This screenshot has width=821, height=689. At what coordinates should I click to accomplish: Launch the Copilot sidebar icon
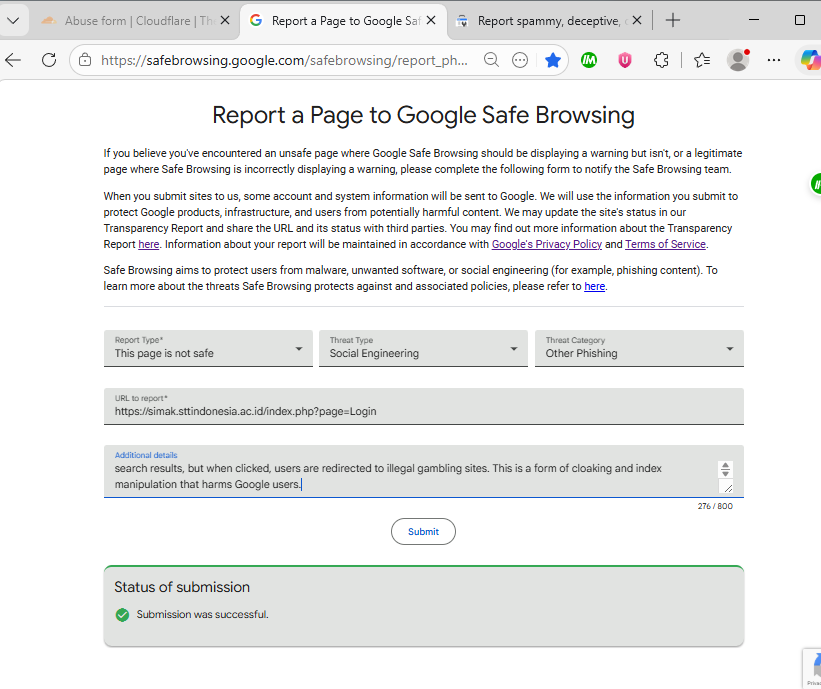pyautogui.click(x=811, y=60)
